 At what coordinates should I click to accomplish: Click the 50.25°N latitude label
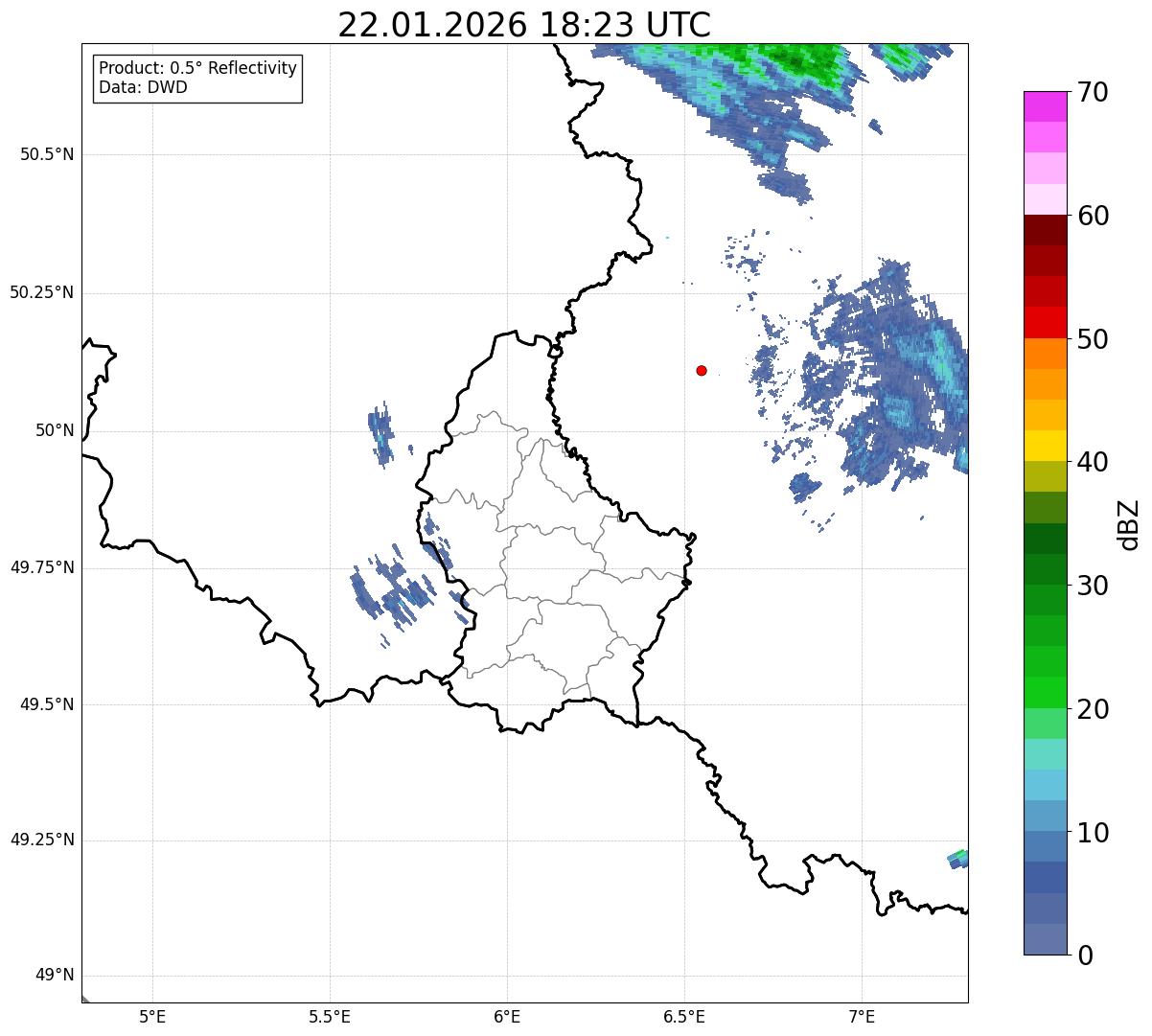point(42,292)
